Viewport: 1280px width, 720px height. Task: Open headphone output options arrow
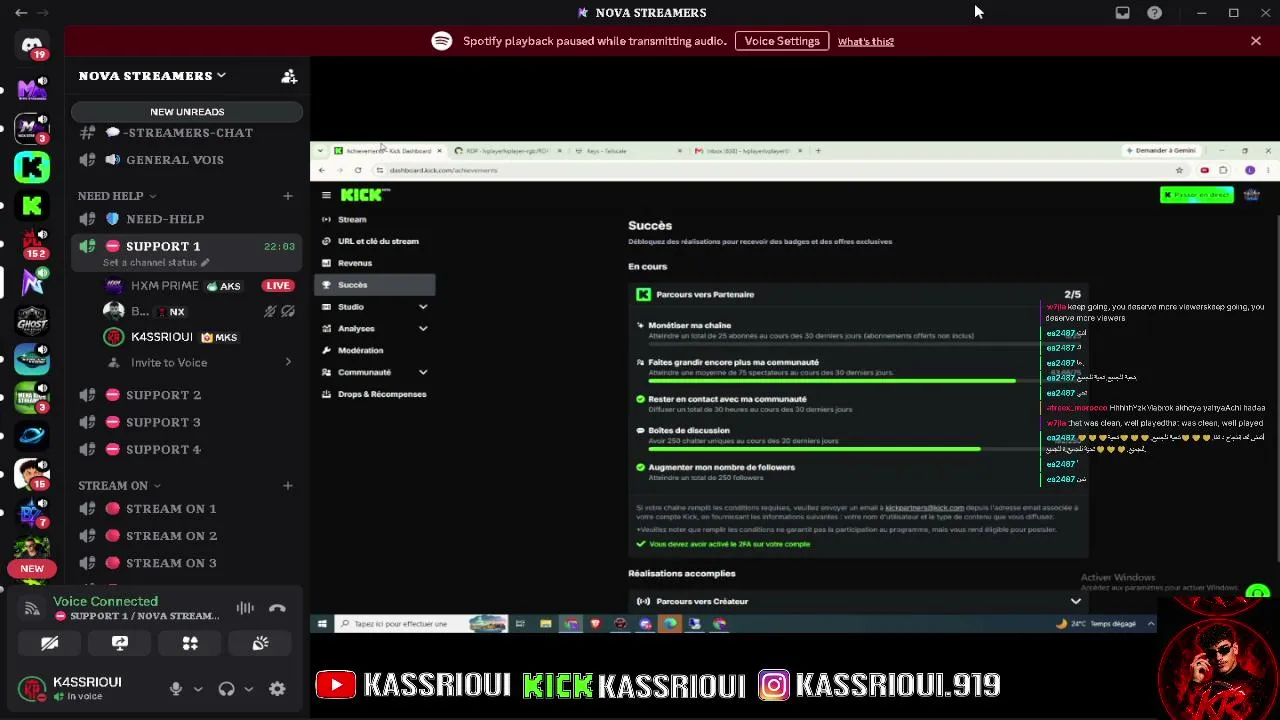(x=248, y=689)
